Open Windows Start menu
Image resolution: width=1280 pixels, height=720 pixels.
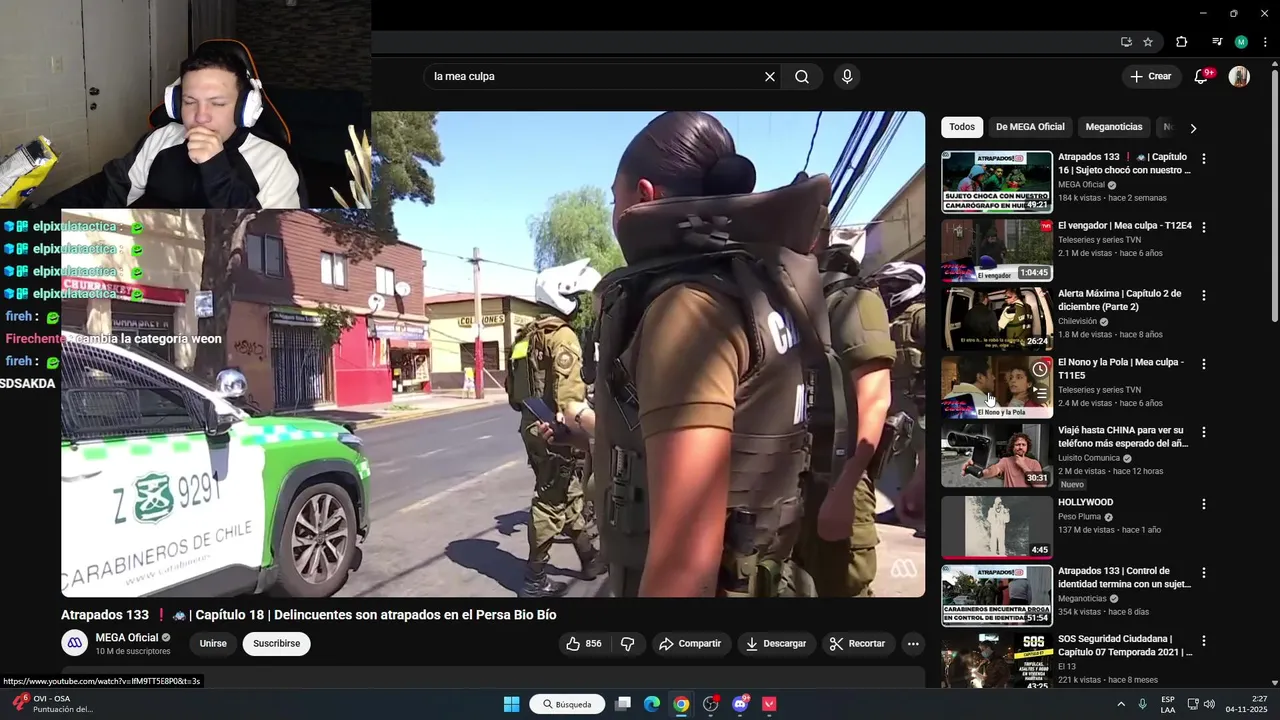pos(511,704)
